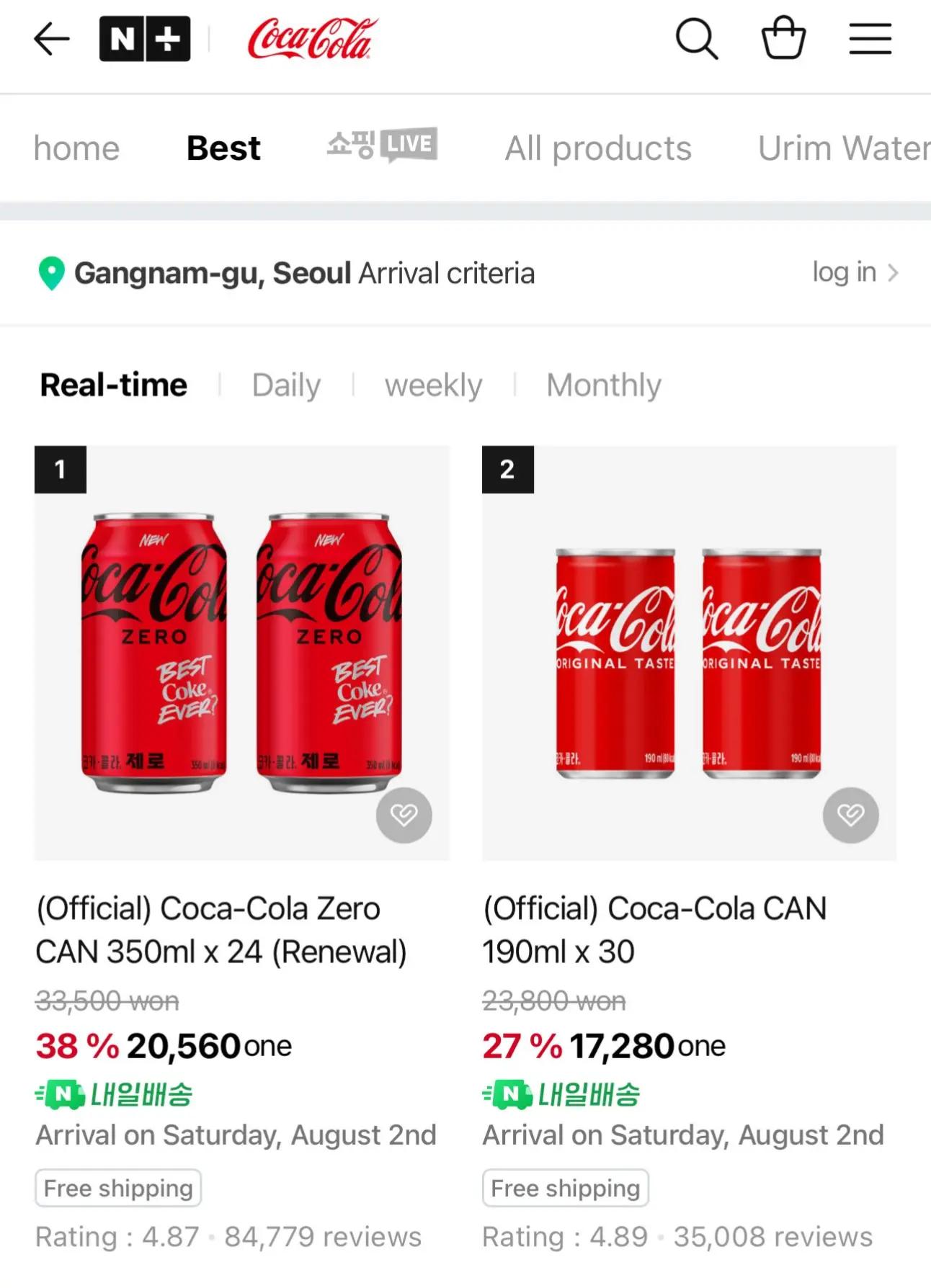Open the N+ Naver Plus logo
Screen dimensions: 931x1288
tap(145, 39)
